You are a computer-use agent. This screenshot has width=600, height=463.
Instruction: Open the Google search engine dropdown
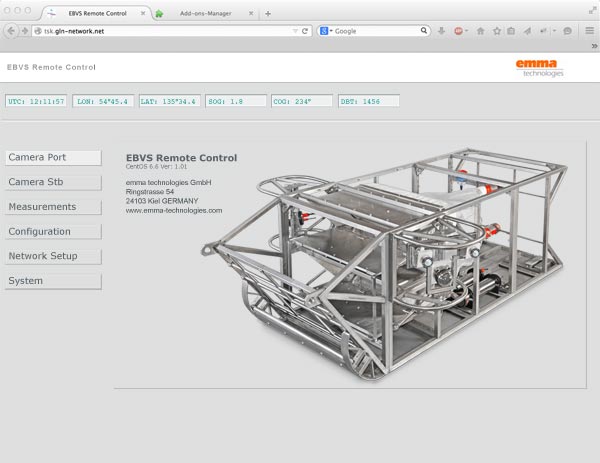(326, 31)
